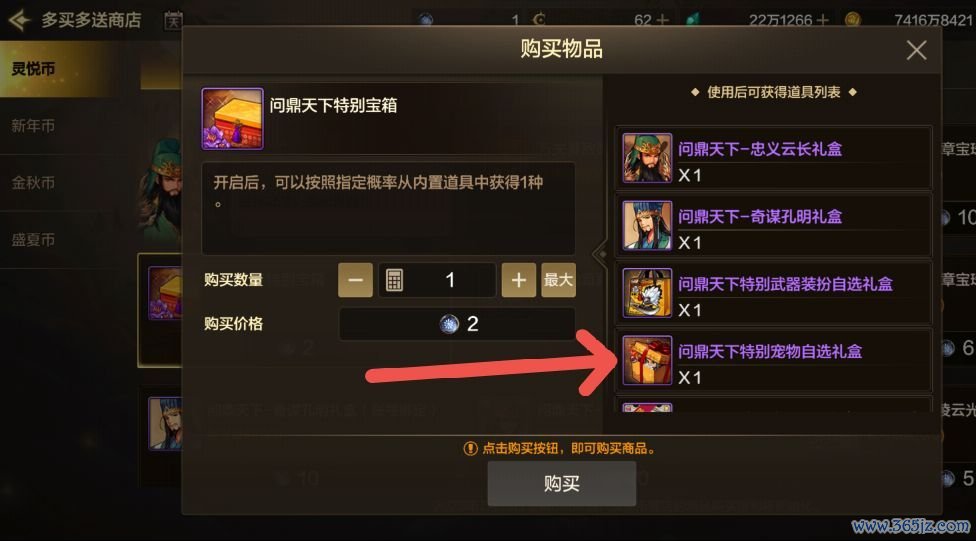Select the 忠义云长礼盒 portrait icon

[647, 158]
